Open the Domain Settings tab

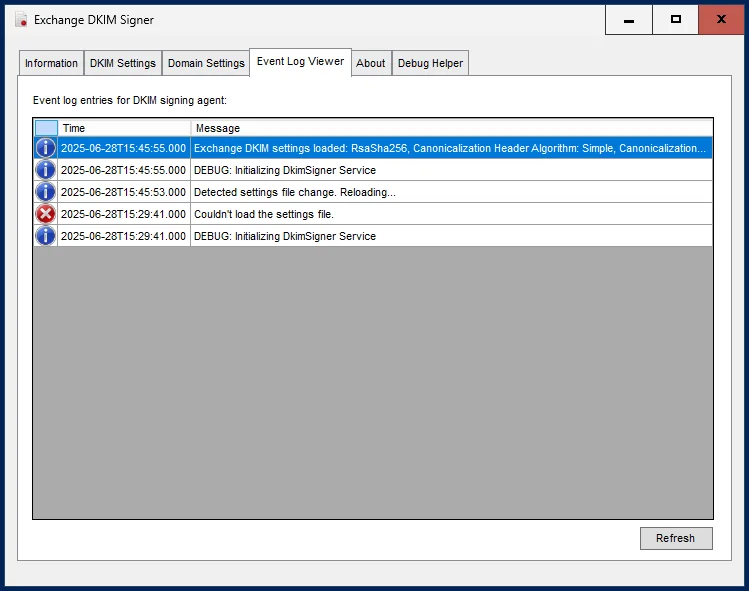pyautogui.click(x=206, y=63)
